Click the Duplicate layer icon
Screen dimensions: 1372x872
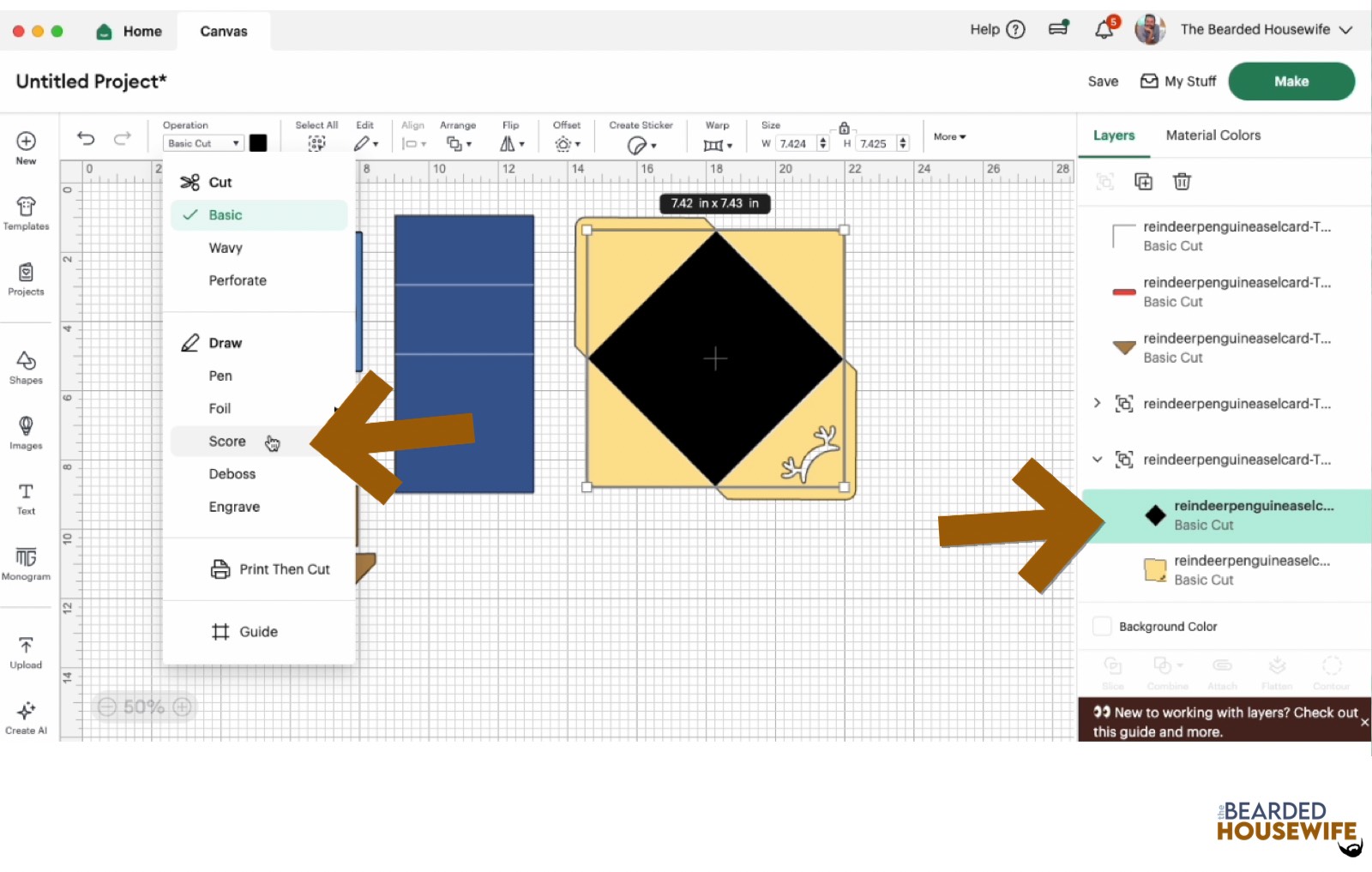[1143, 182]
